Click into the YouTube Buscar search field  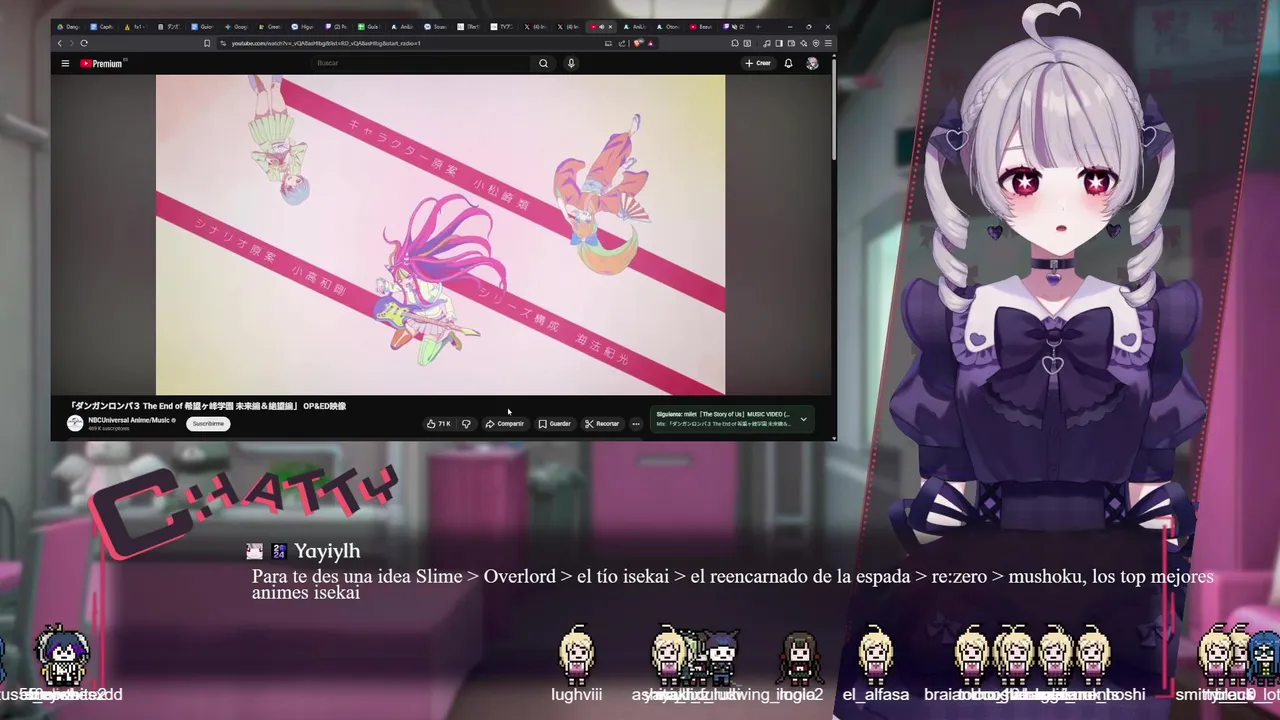coord(420,63)
